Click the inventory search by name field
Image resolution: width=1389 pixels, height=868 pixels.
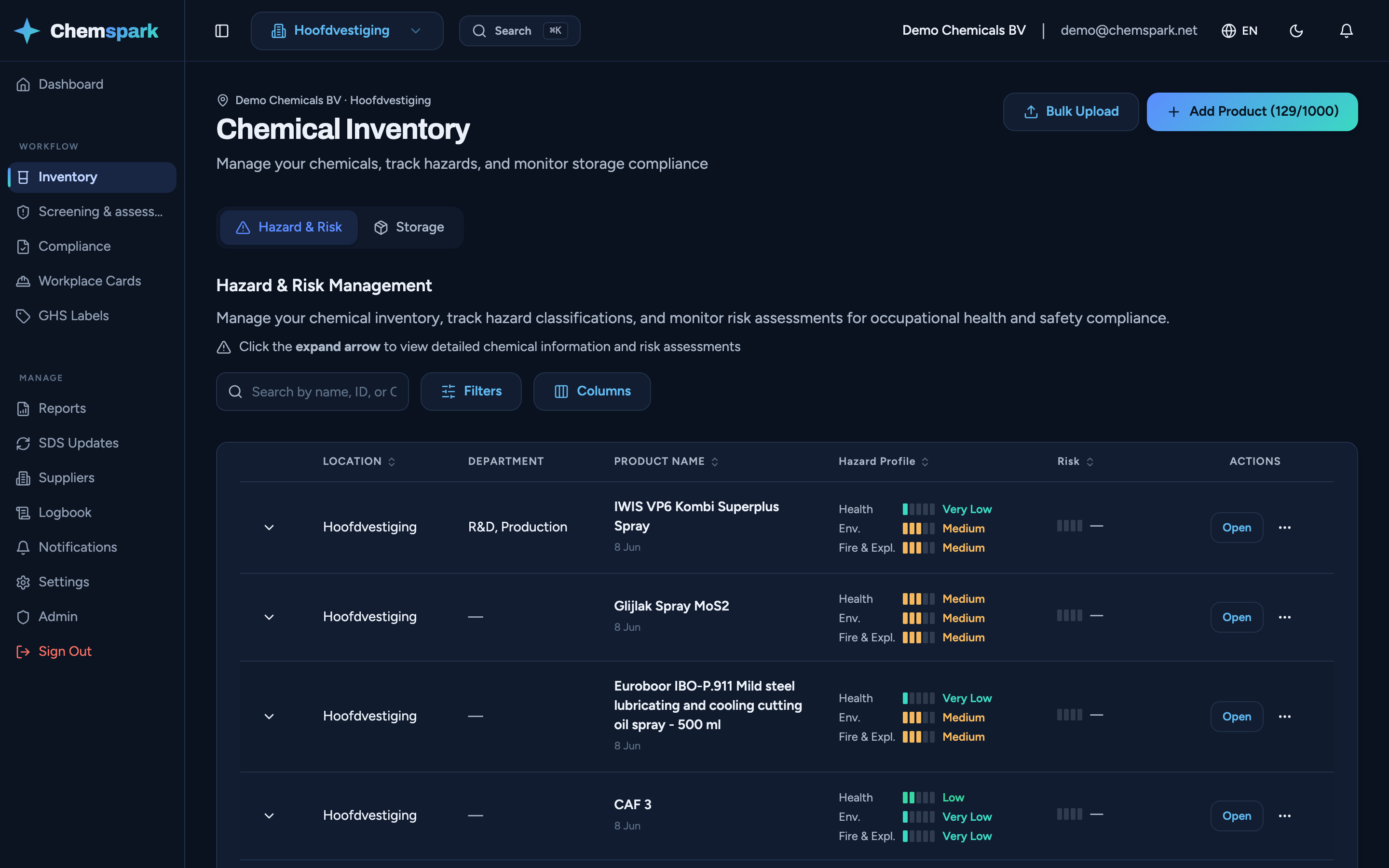pyautogui.click(x=312, y=392)
